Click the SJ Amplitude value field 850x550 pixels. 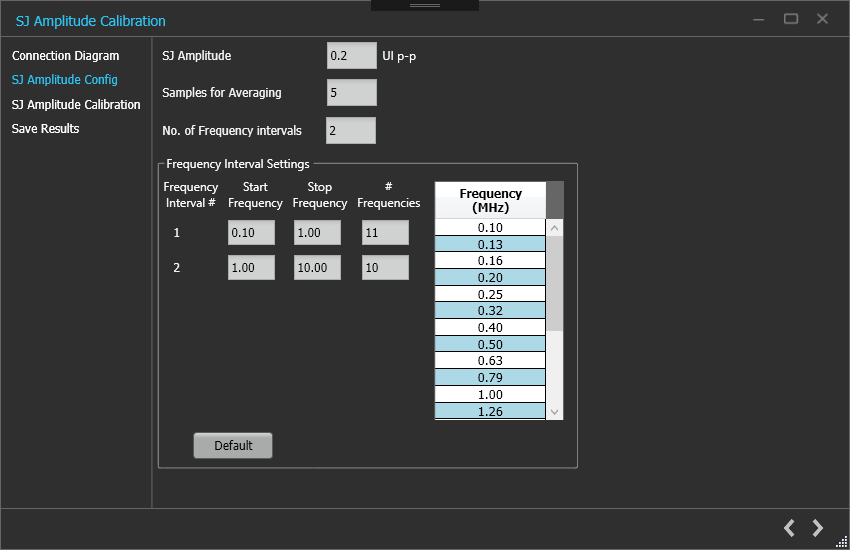(x=351, y=56)
